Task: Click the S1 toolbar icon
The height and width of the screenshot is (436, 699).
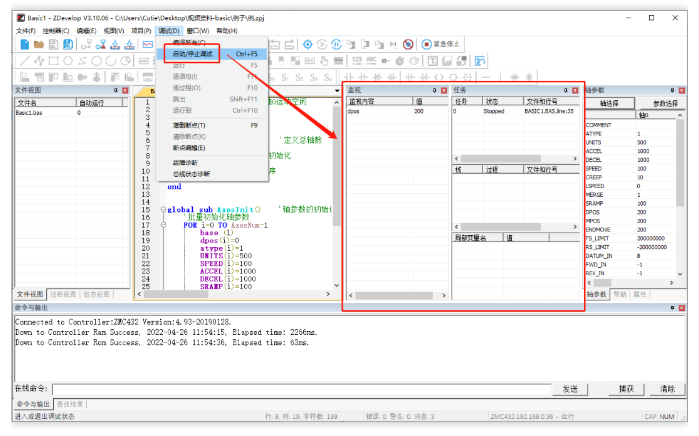Action: click(285, 78)
